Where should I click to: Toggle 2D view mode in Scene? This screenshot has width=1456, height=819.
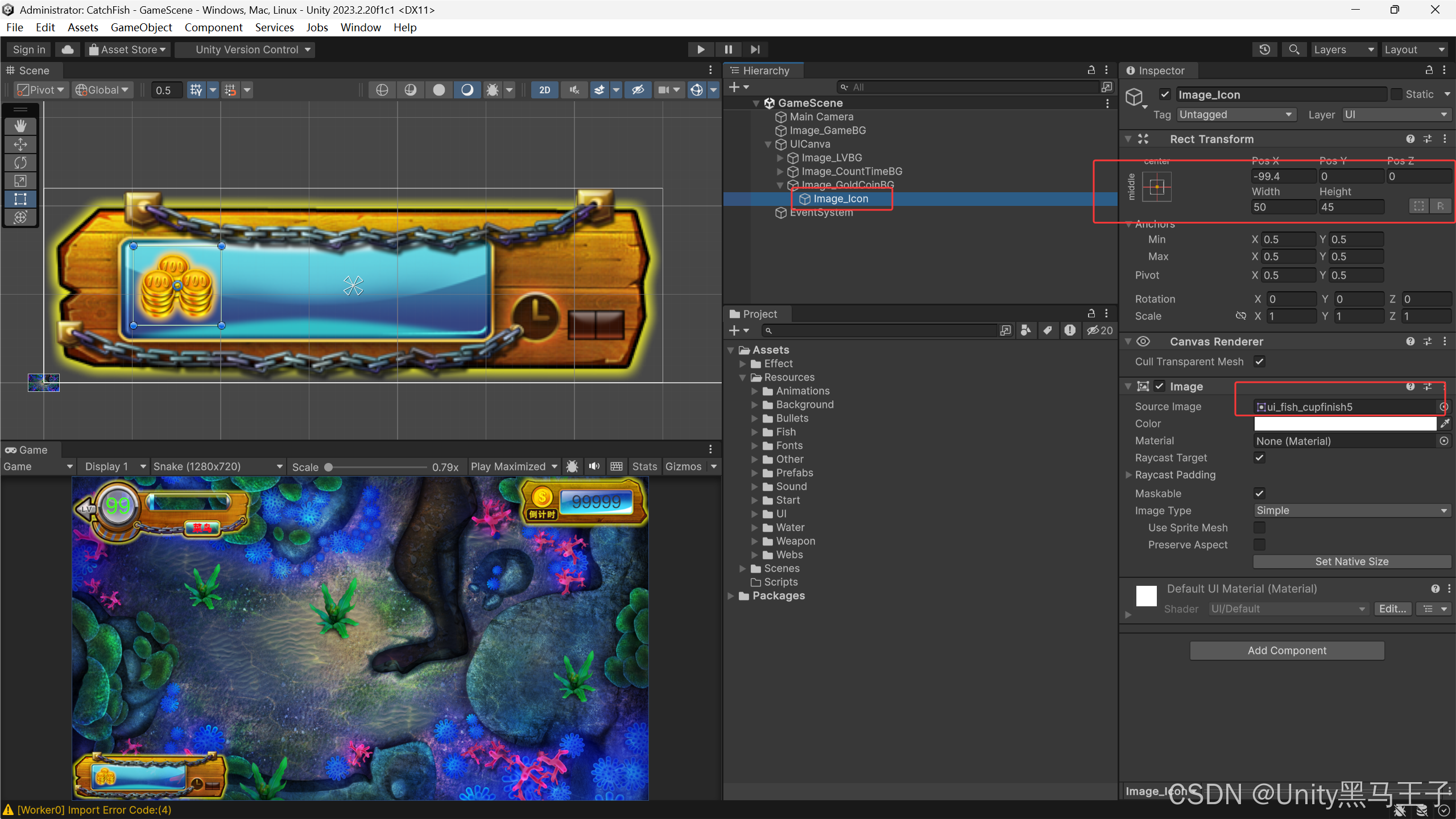point(544,90)
